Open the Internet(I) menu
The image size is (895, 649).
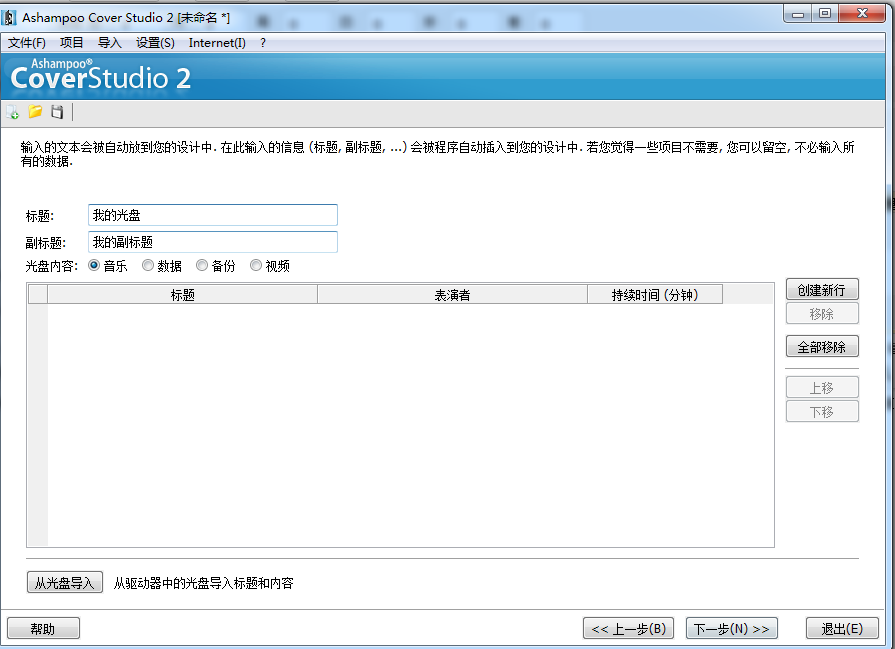[217, 43]
